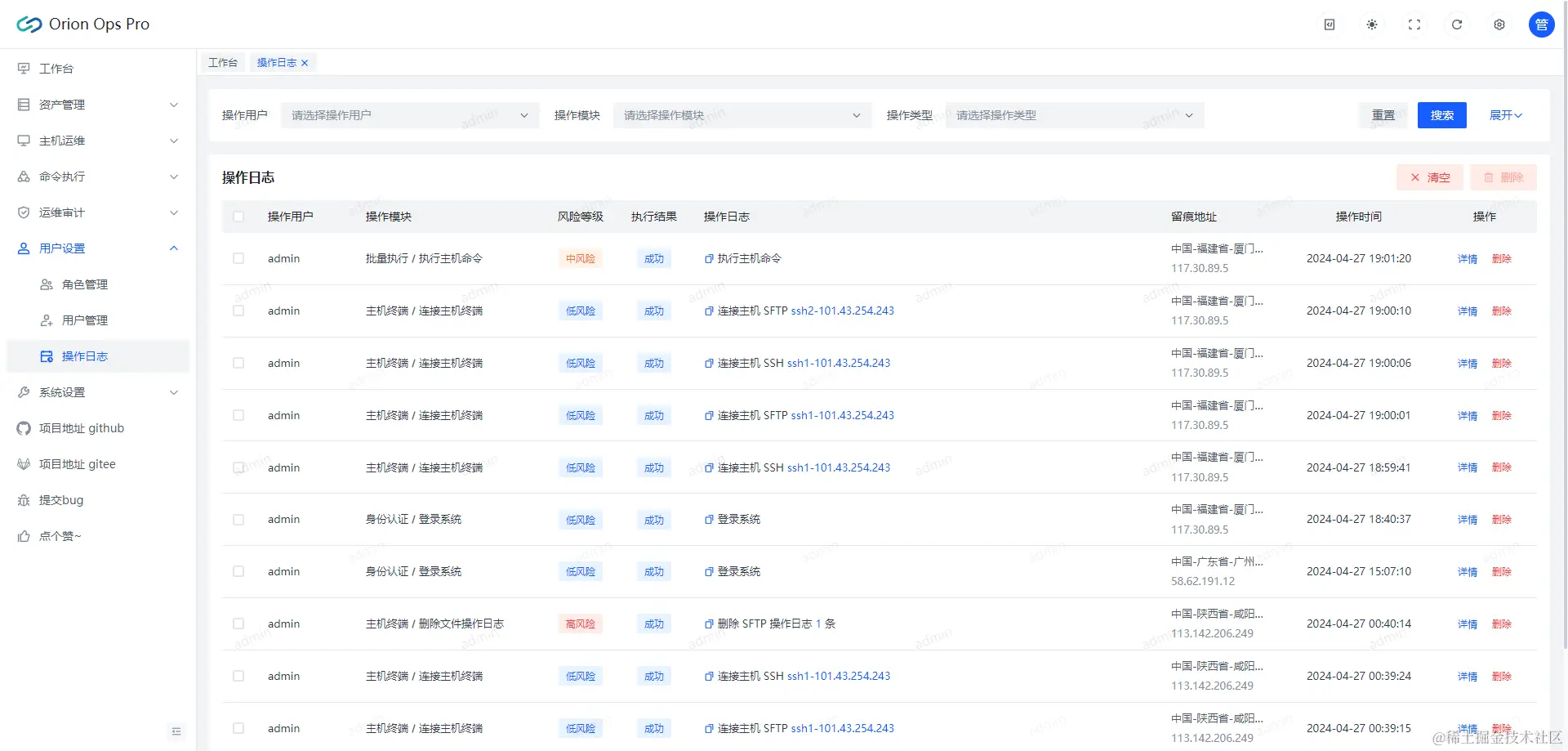Copy icon in the 19:00:06 SSH row
Screen dimensions: 1568x751
[x=709, y=364]
